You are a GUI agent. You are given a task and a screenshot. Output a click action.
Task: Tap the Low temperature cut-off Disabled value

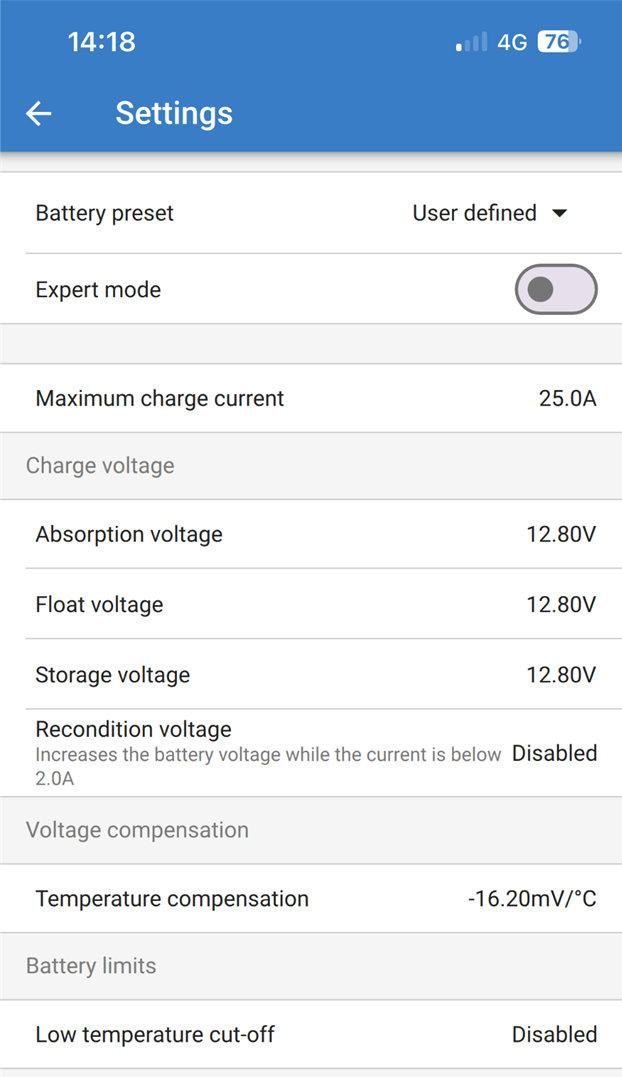coord(554,1035)
